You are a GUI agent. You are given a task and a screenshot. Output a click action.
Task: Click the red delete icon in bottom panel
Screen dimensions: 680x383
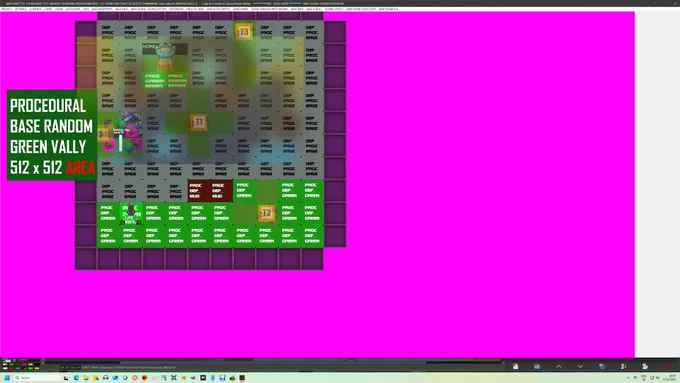point(667,367)
